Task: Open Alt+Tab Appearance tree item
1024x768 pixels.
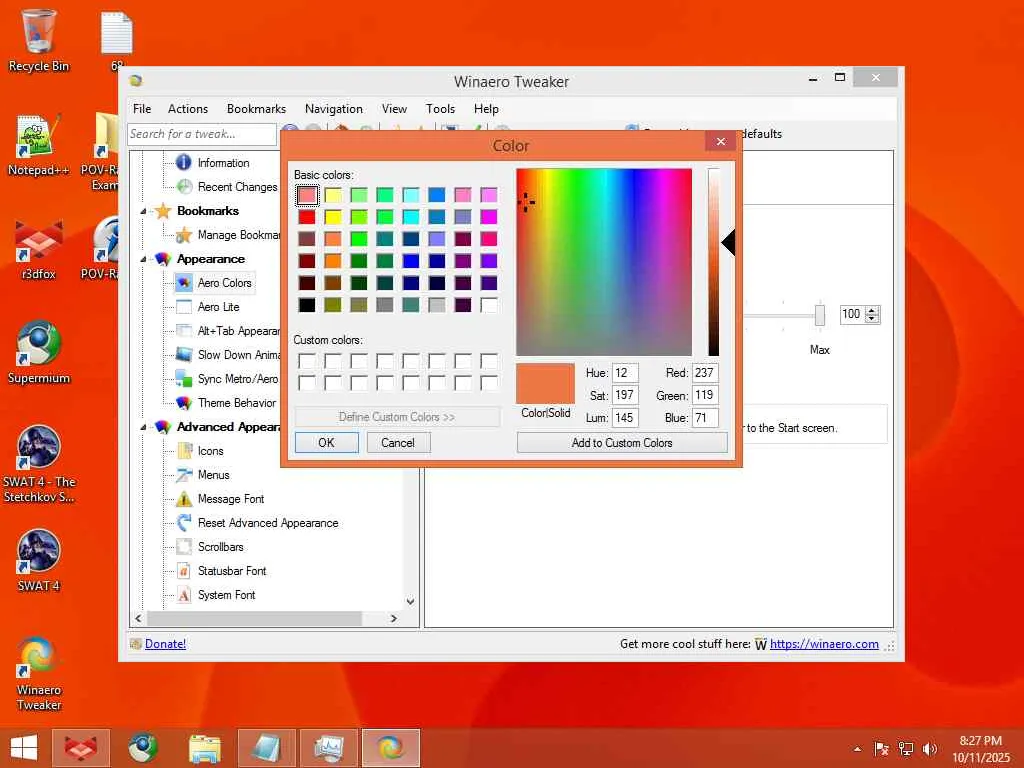Action: [238, 331]
